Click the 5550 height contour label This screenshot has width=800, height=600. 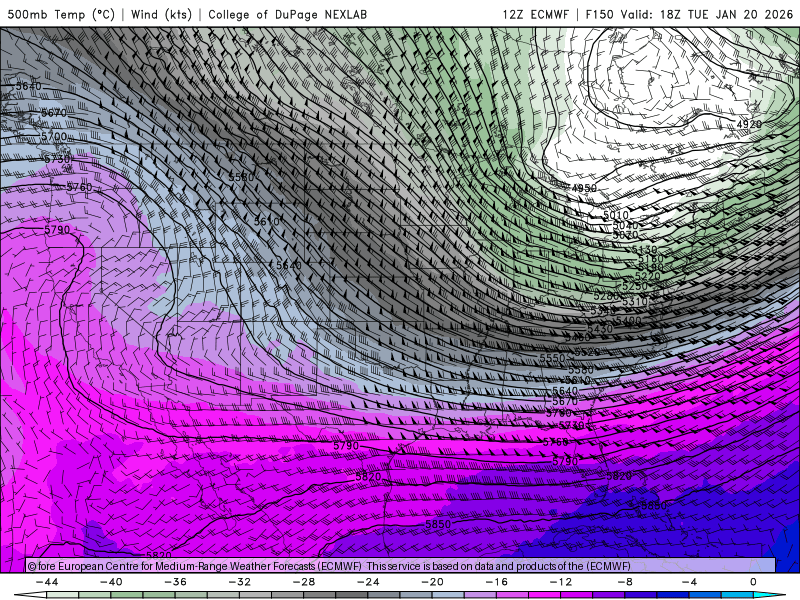click(x=553, y=358)
